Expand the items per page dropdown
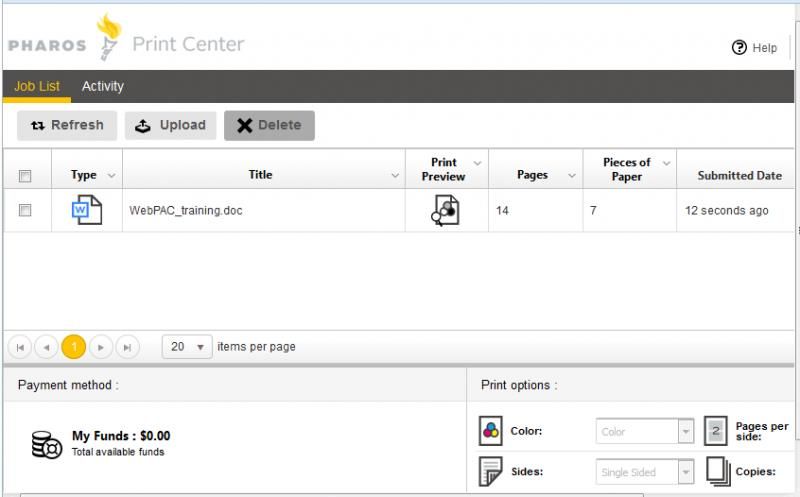 click(187, 347)
